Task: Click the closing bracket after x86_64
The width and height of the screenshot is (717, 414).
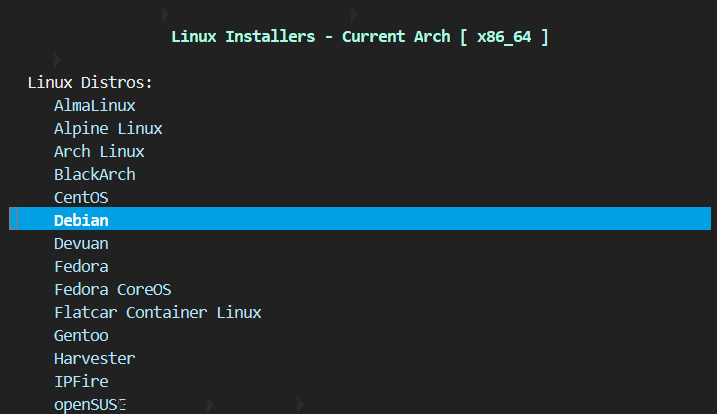Action: (x=543, y=36)
